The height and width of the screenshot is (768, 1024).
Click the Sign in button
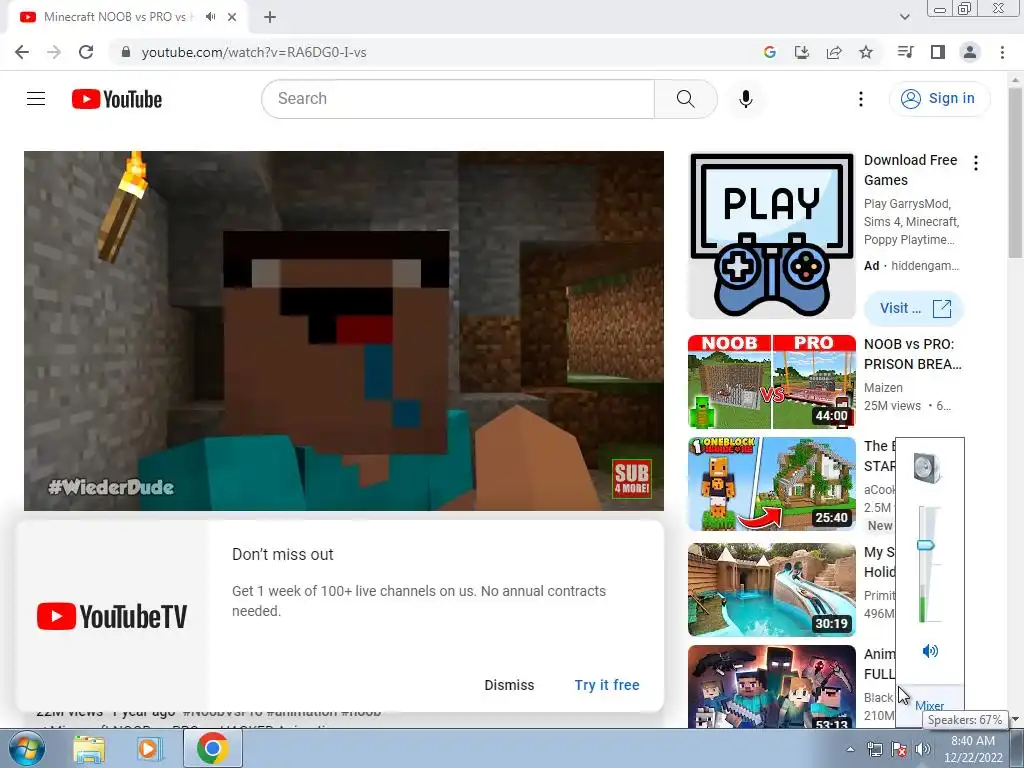[x=939, y=99]
